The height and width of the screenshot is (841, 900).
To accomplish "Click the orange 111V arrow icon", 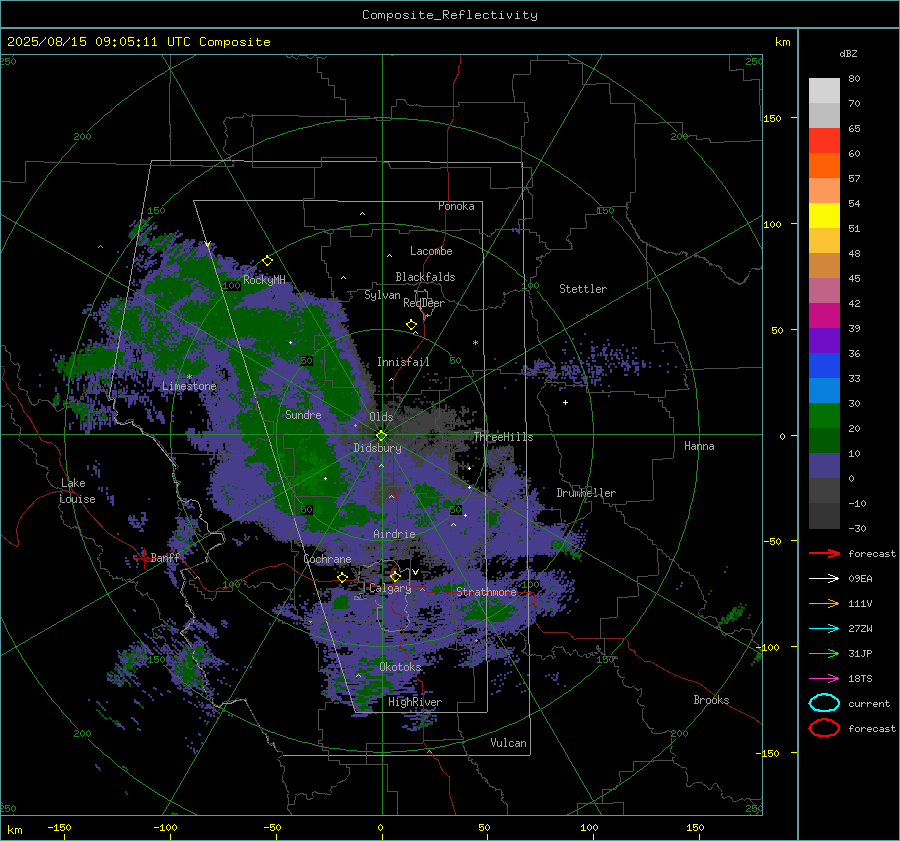I will [x=824, y=603].
